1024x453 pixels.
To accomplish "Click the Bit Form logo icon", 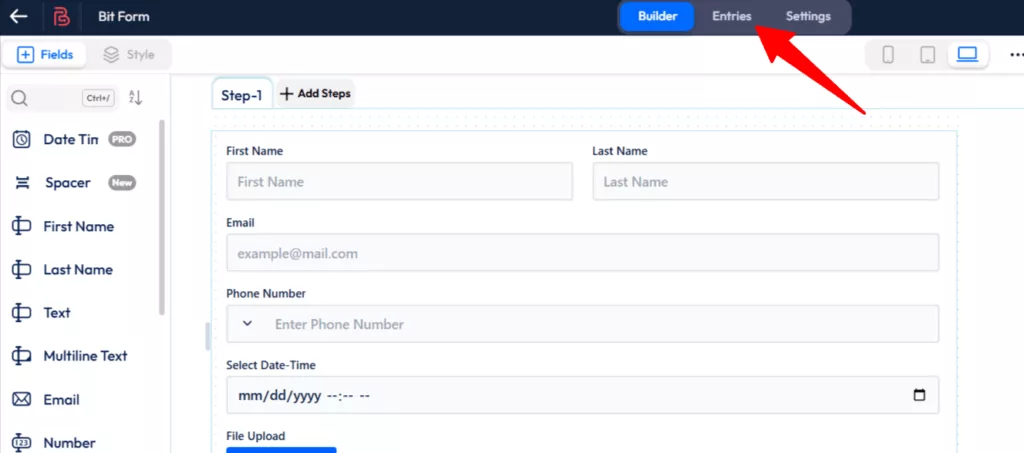I will (61, 17).
